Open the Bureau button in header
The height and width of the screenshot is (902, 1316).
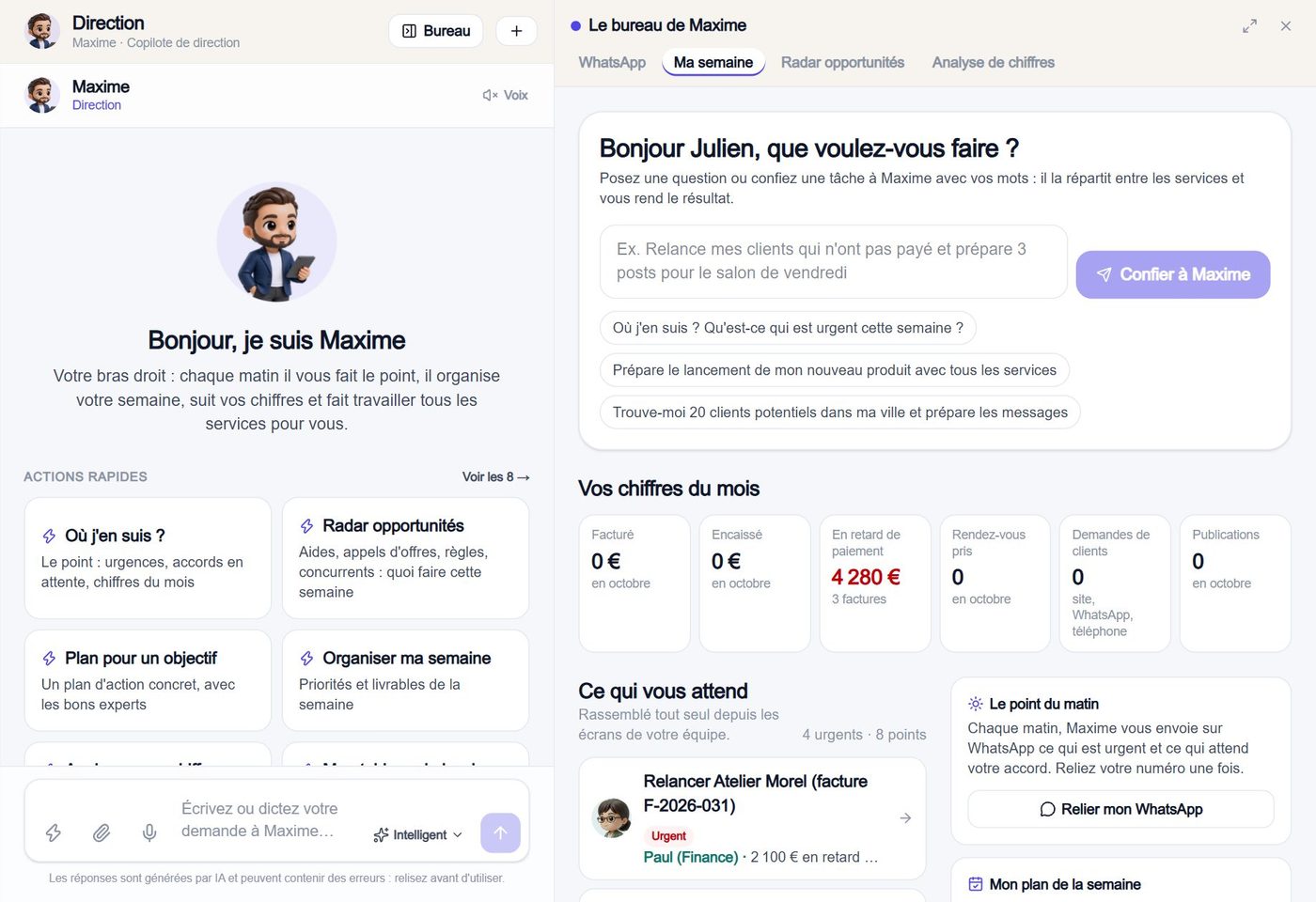point(436,31)
